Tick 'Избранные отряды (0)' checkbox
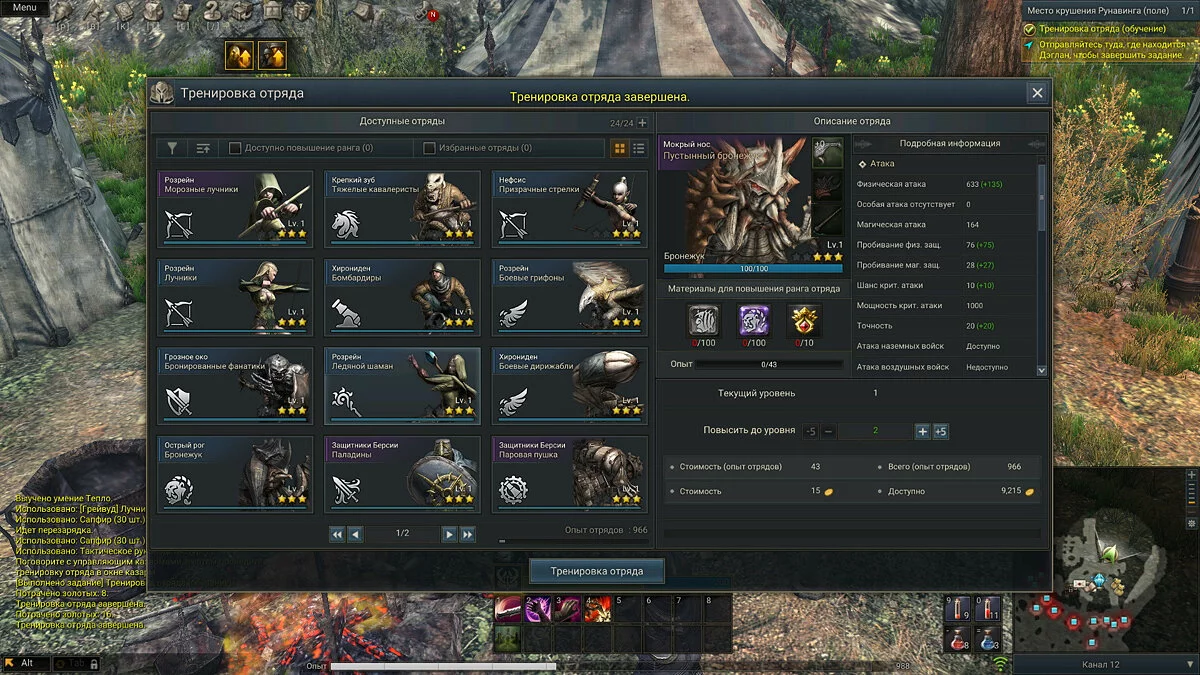 [x=430, y=148]
